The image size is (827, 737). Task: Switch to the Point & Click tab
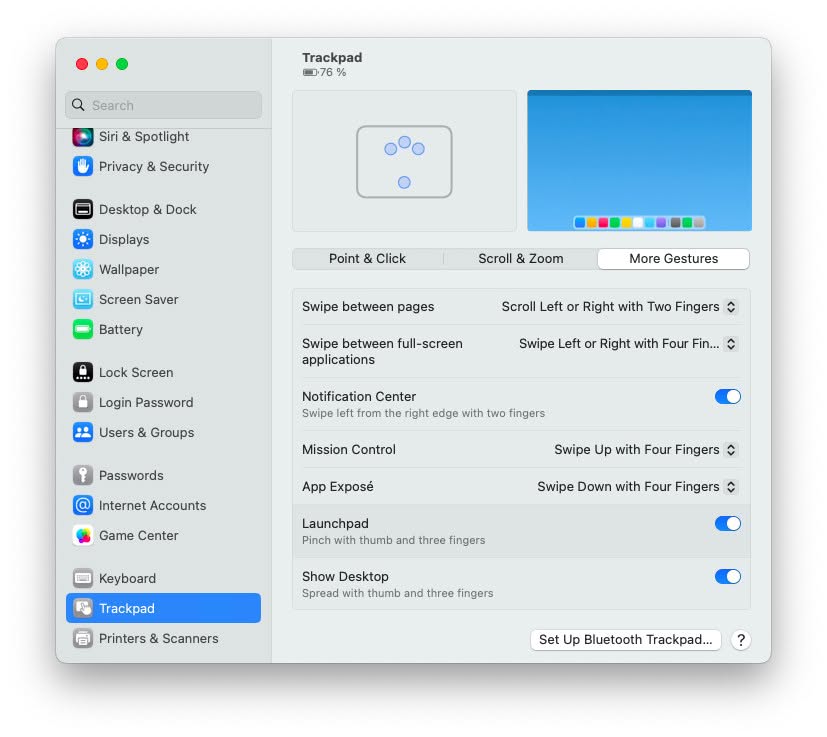[368, 259]
